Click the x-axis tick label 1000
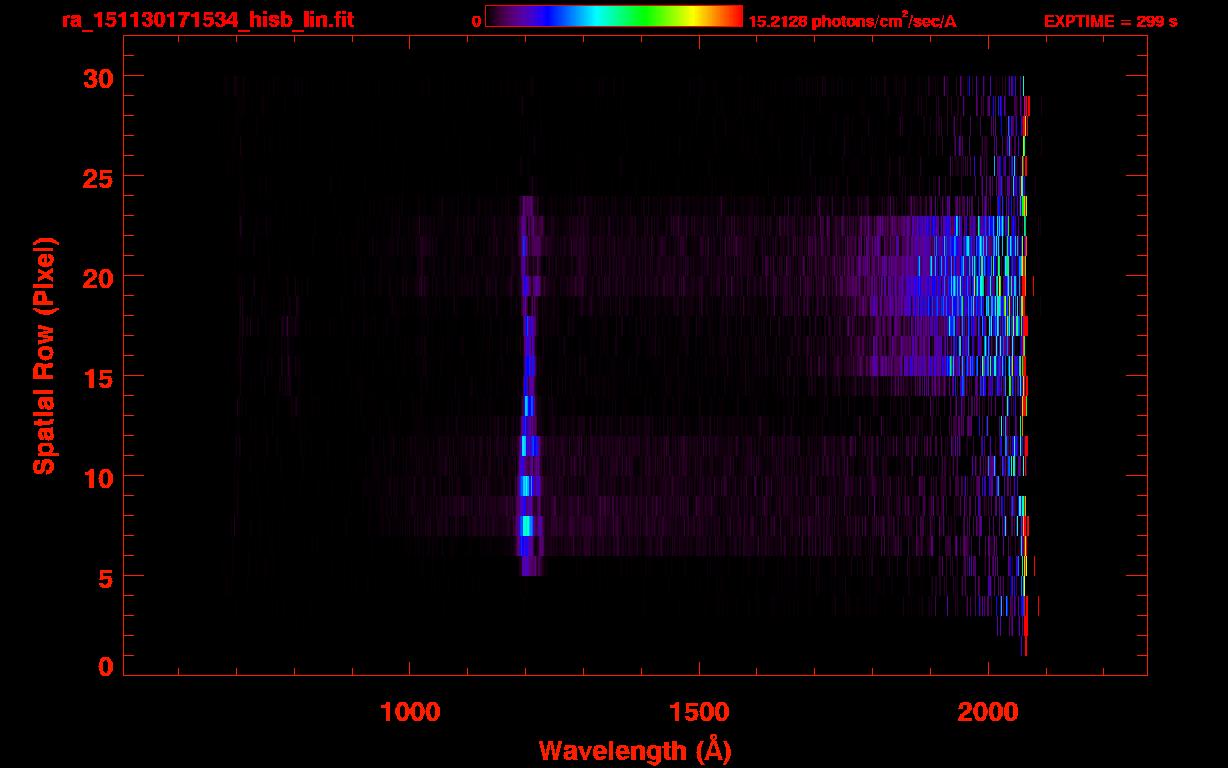The width and height of the screenshot is (1228, 768). click(x=410, y=711)
